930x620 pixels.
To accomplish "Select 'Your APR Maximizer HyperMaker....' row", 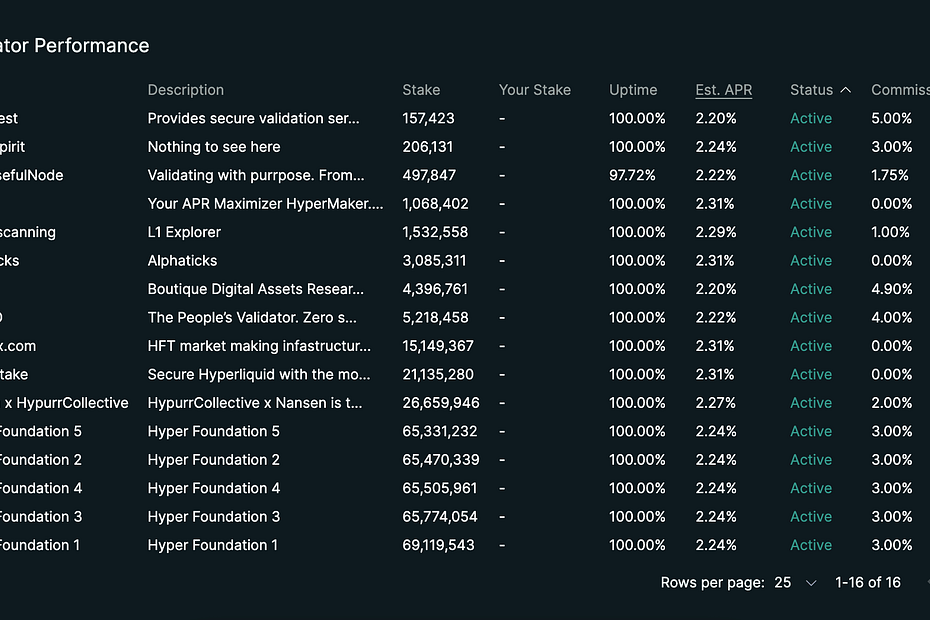I will pos(265,204).
